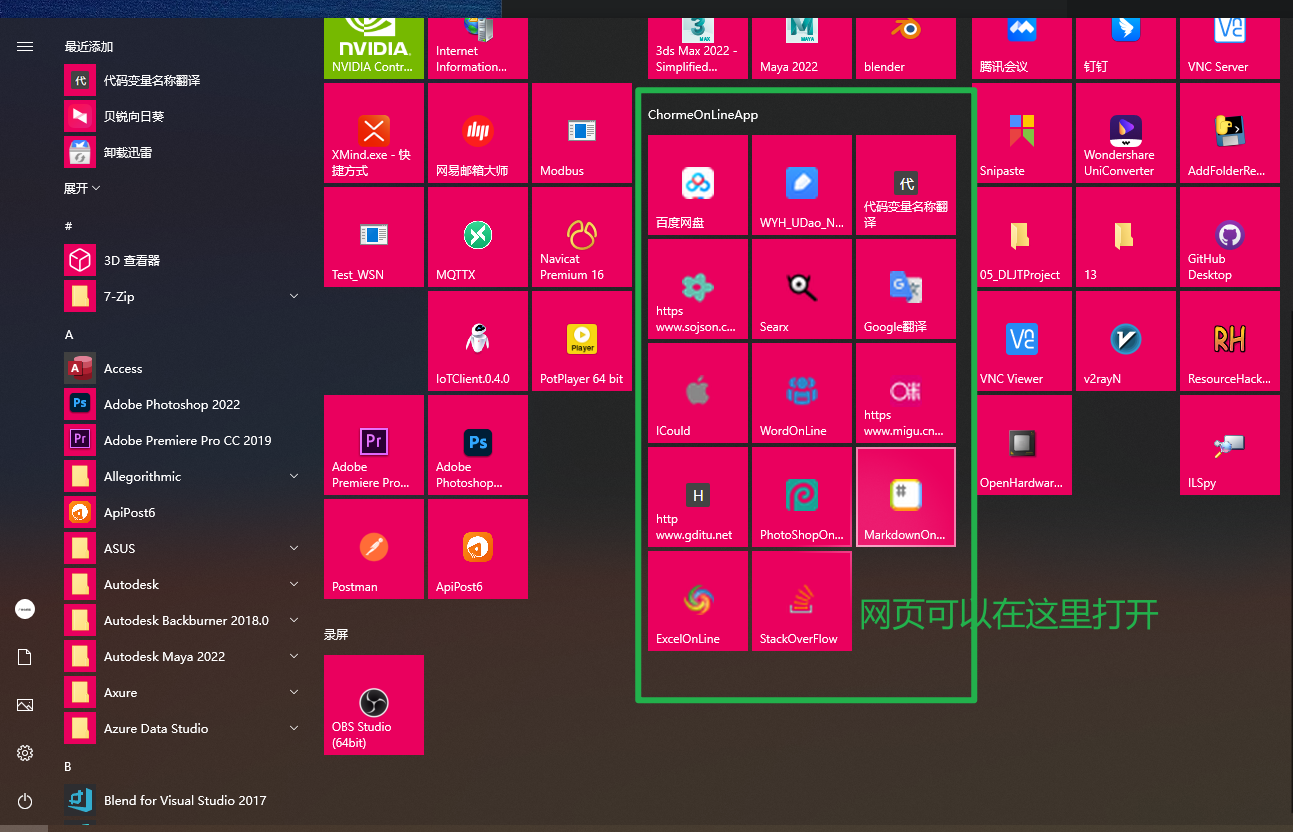The height and width of the screenshot is (832, 1293).
Task: Open the VNC Viewer tile
Action: (1022, 341)
